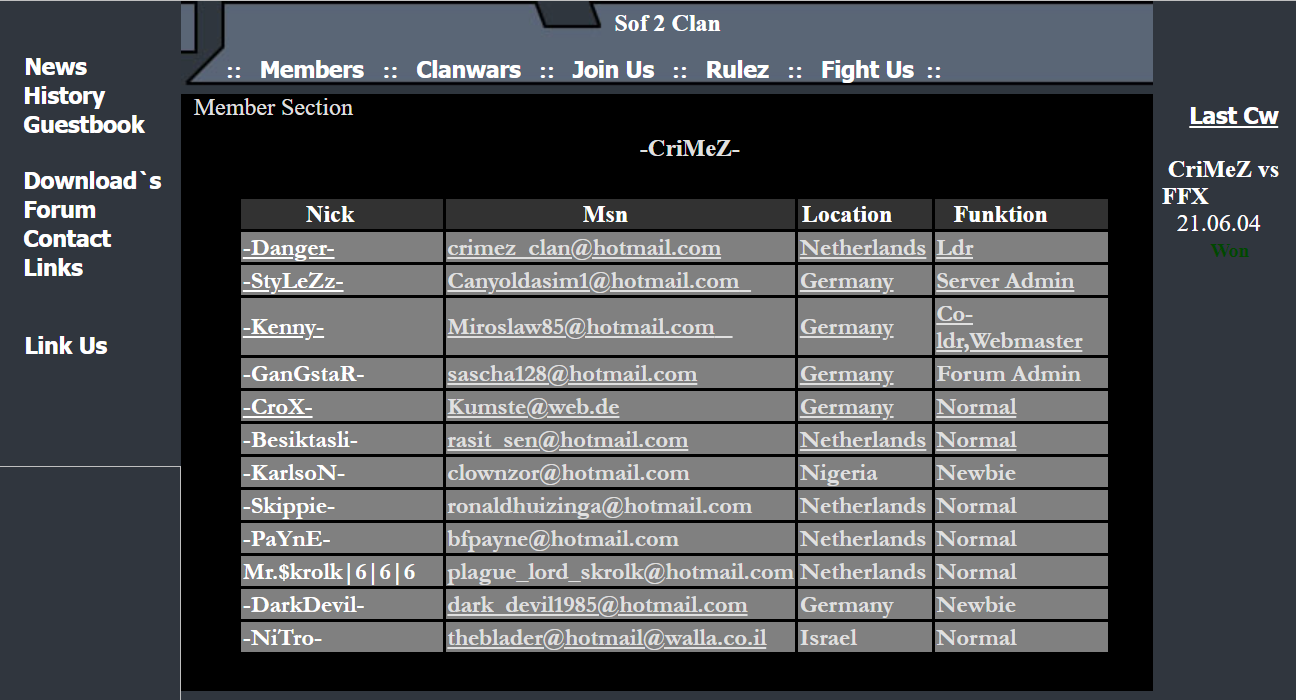Open the Download`s section
This screenshot has width=1296, height=700.
[92, 181]
